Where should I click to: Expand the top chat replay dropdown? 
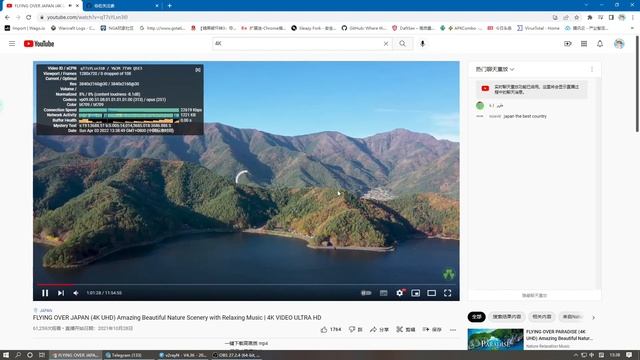495,69
